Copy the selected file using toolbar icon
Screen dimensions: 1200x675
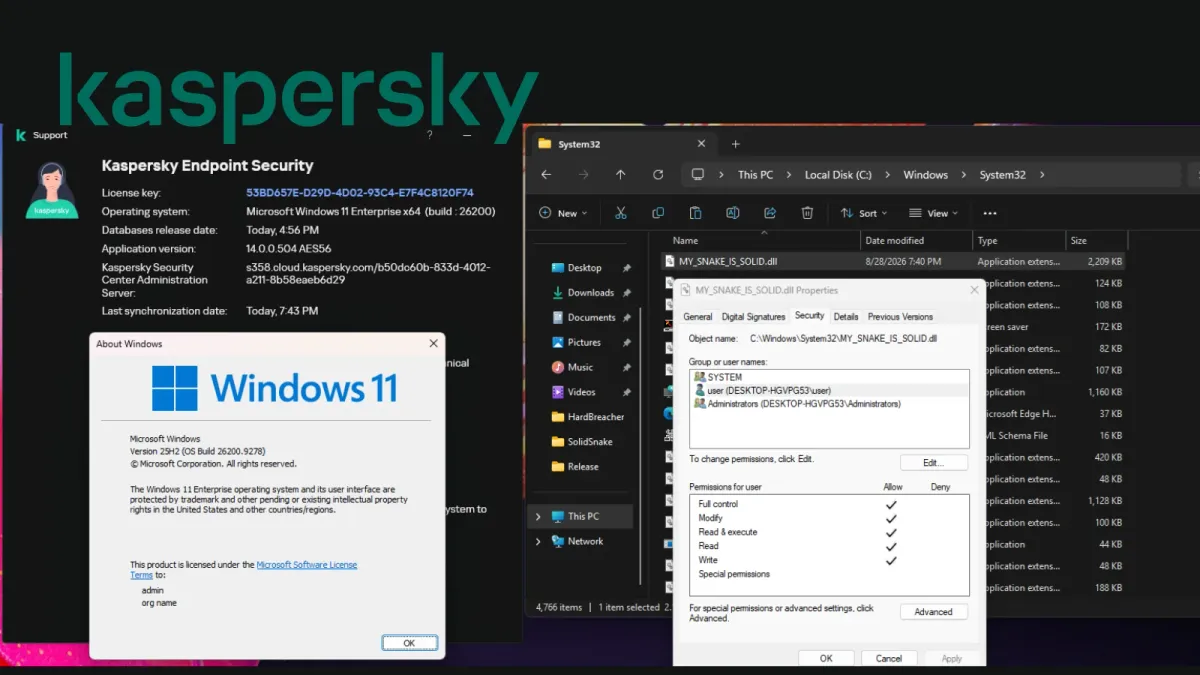[658, 213]
